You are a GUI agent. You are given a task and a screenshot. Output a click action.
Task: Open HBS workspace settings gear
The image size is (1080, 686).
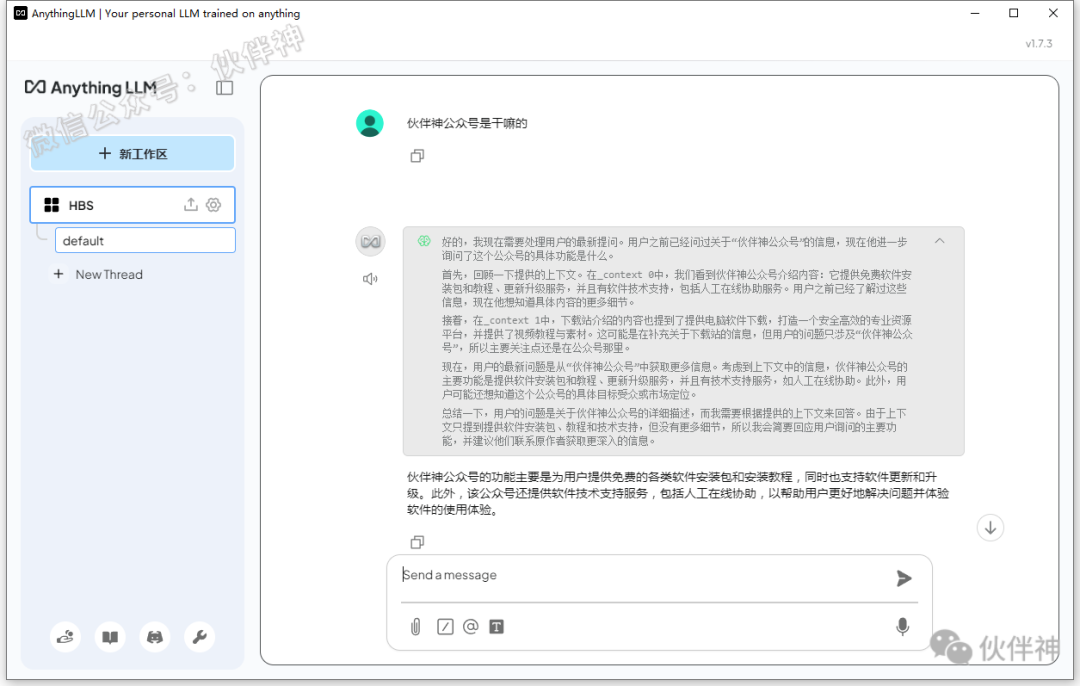point(214,205)
